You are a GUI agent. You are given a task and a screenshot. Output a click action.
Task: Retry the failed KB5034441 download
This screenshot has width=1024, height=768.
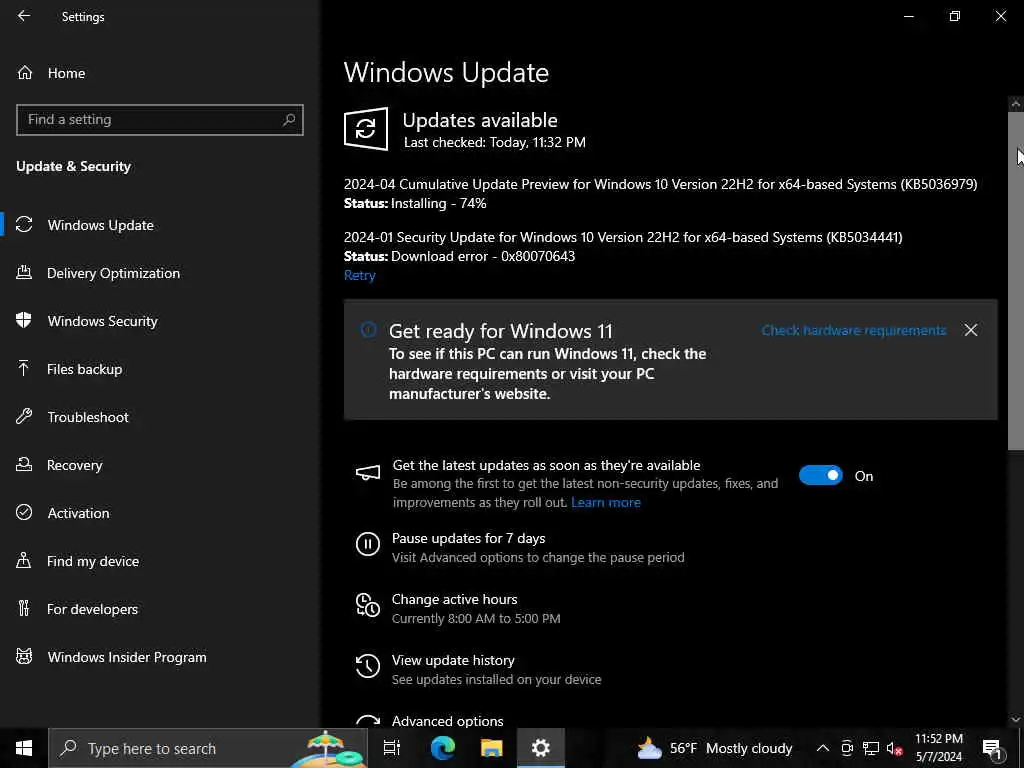(359, 276)
